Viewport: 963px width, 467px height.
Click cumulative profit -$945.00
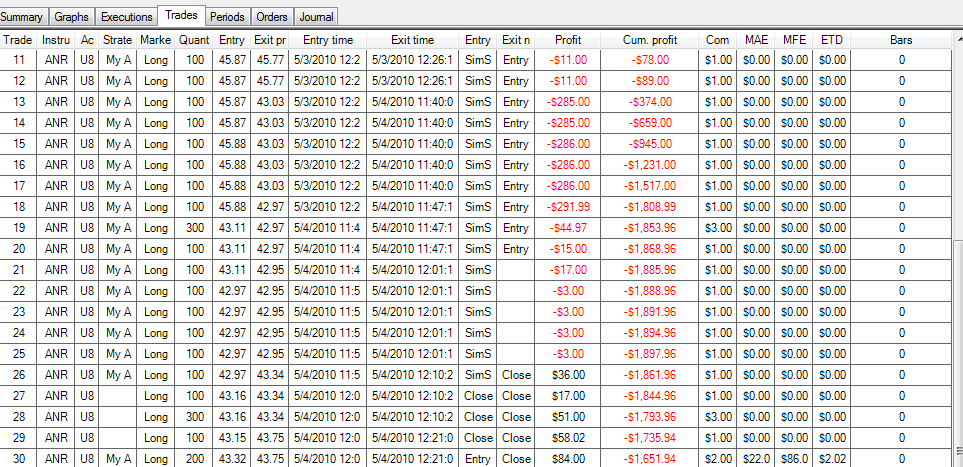(650, 144)
